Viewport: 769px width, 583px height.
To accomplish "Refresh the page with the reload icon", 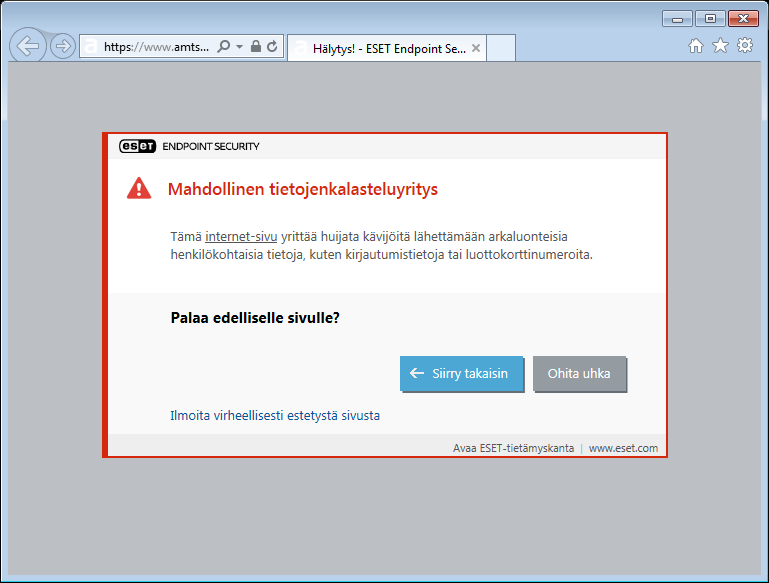I will coord(272,46).
